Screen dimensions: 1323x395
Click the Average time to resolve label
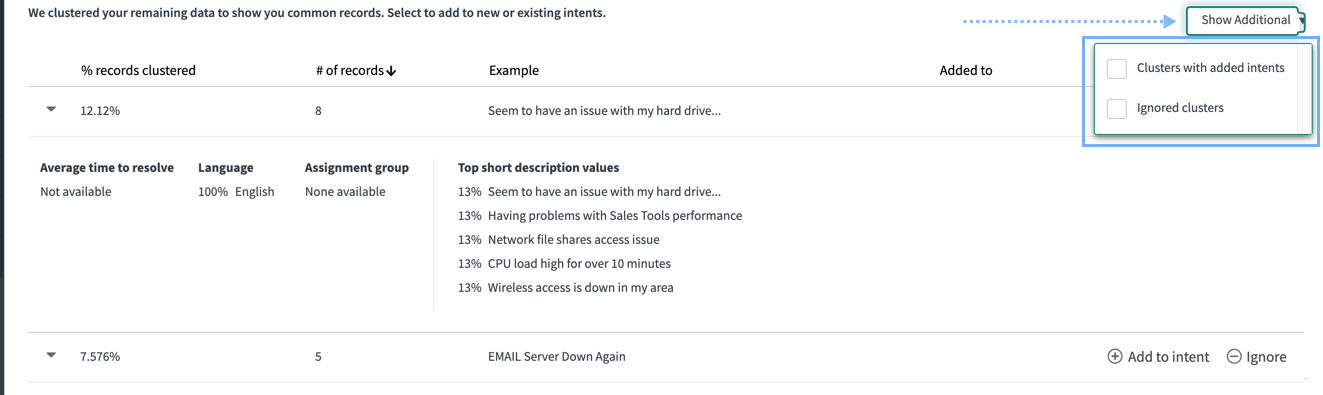107,167
